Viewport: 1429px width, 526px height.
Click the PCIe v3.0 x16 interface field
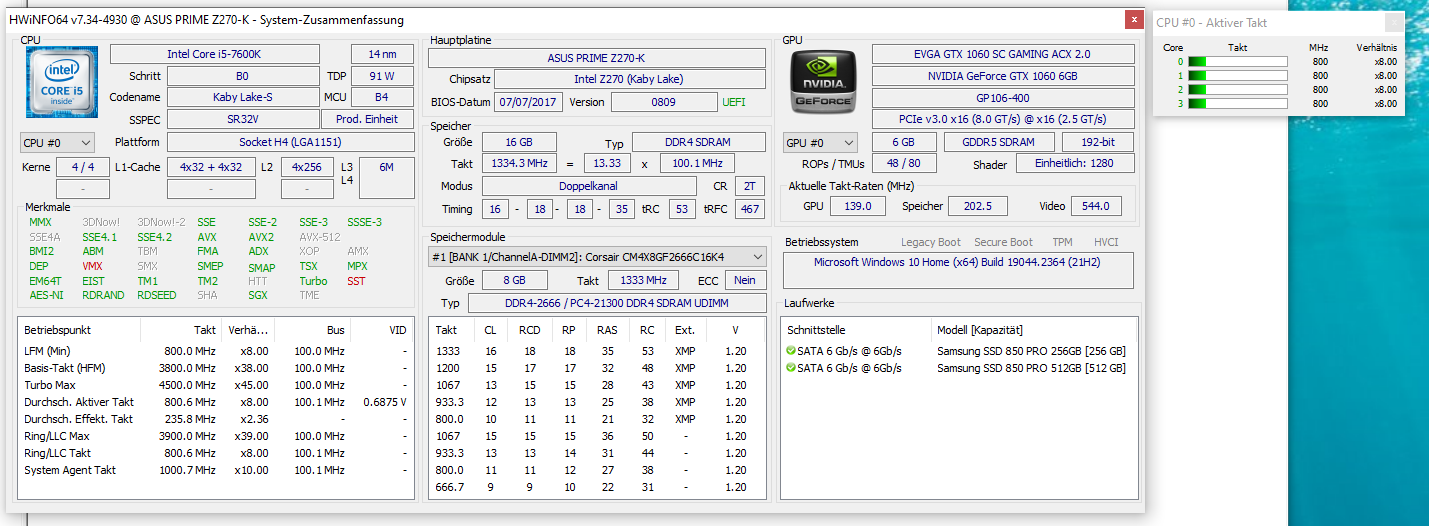click(x=1003, y=119)
